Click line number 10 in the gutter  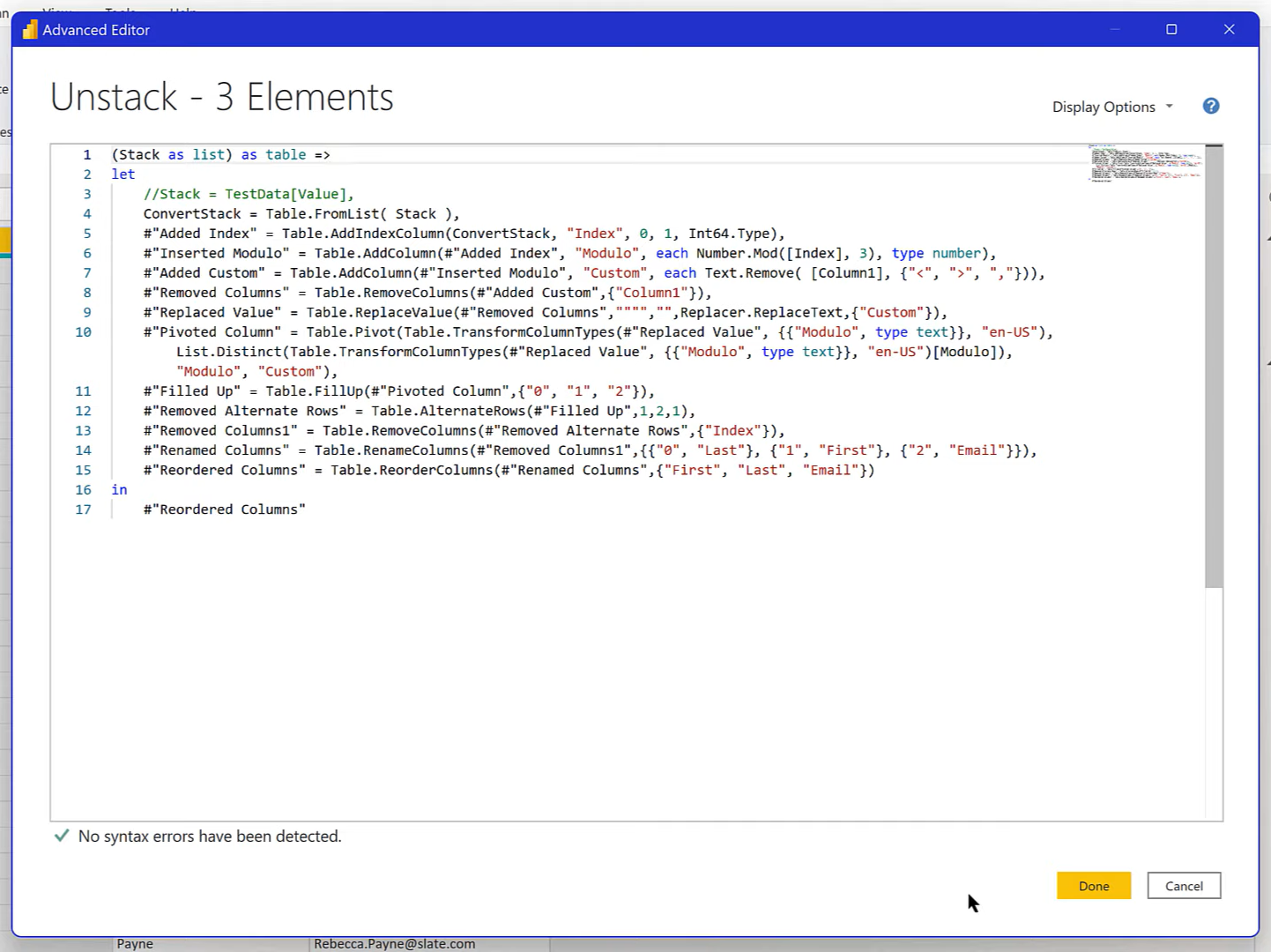83,332
